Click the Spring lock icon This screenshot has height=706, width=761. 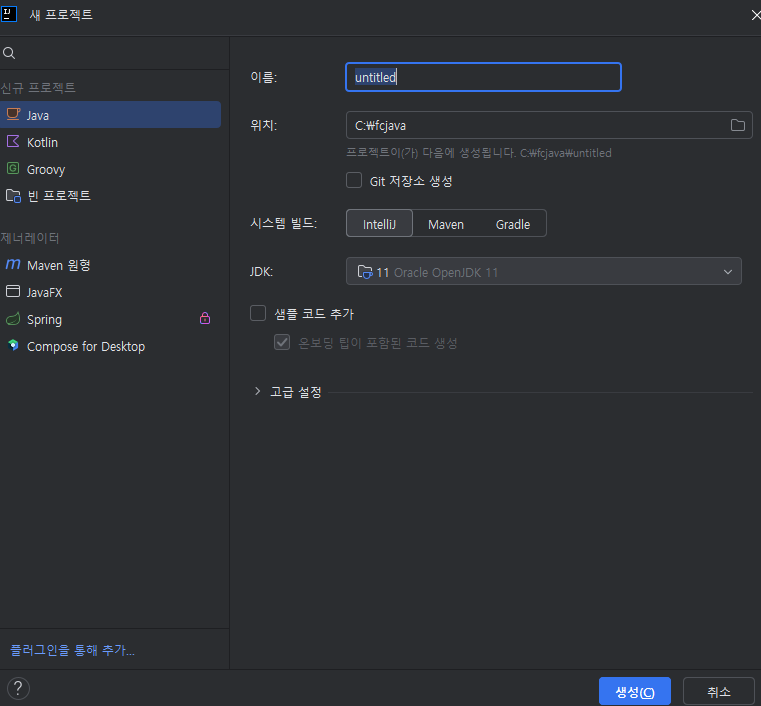(x=205, y=318)
